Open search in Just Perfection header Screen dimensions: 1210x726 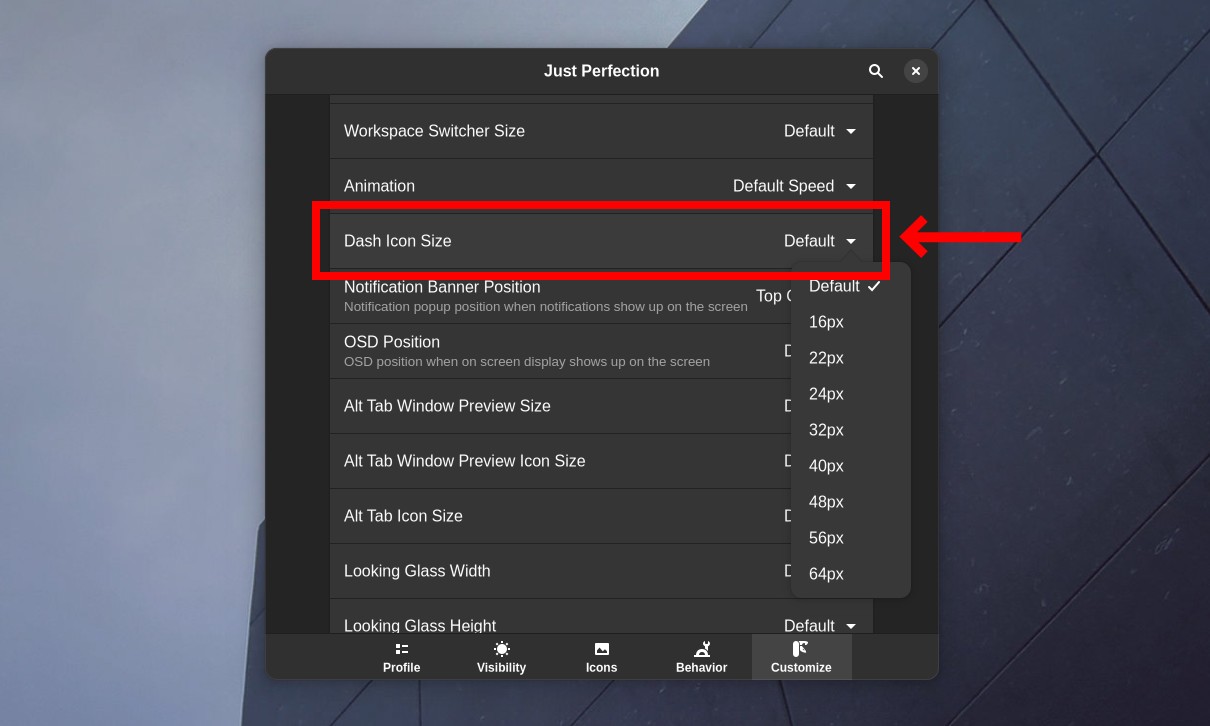876,71
